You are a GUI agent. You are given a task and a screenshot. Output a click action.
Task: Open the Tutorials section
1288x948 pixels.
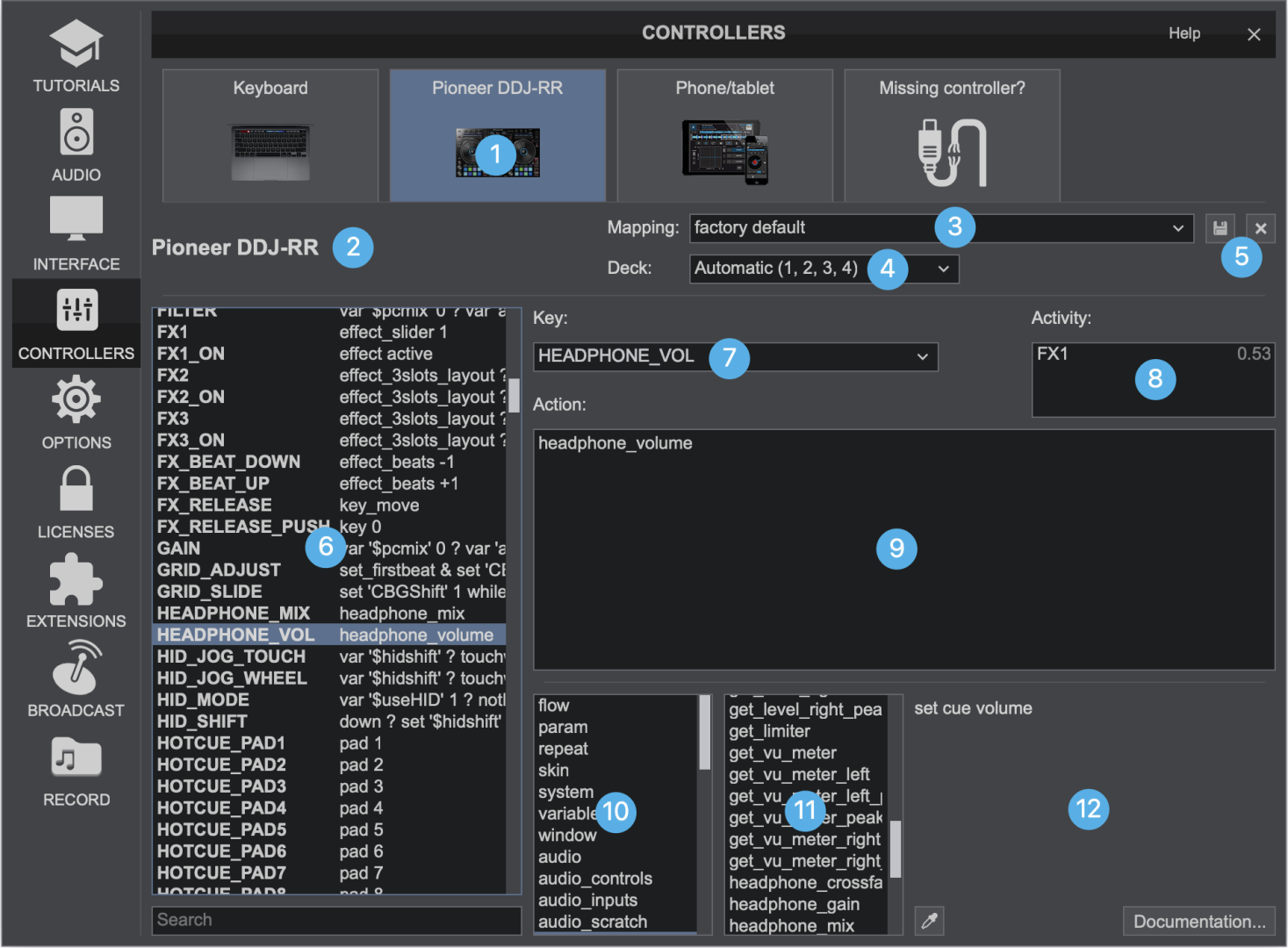click(x=76, y=56)
